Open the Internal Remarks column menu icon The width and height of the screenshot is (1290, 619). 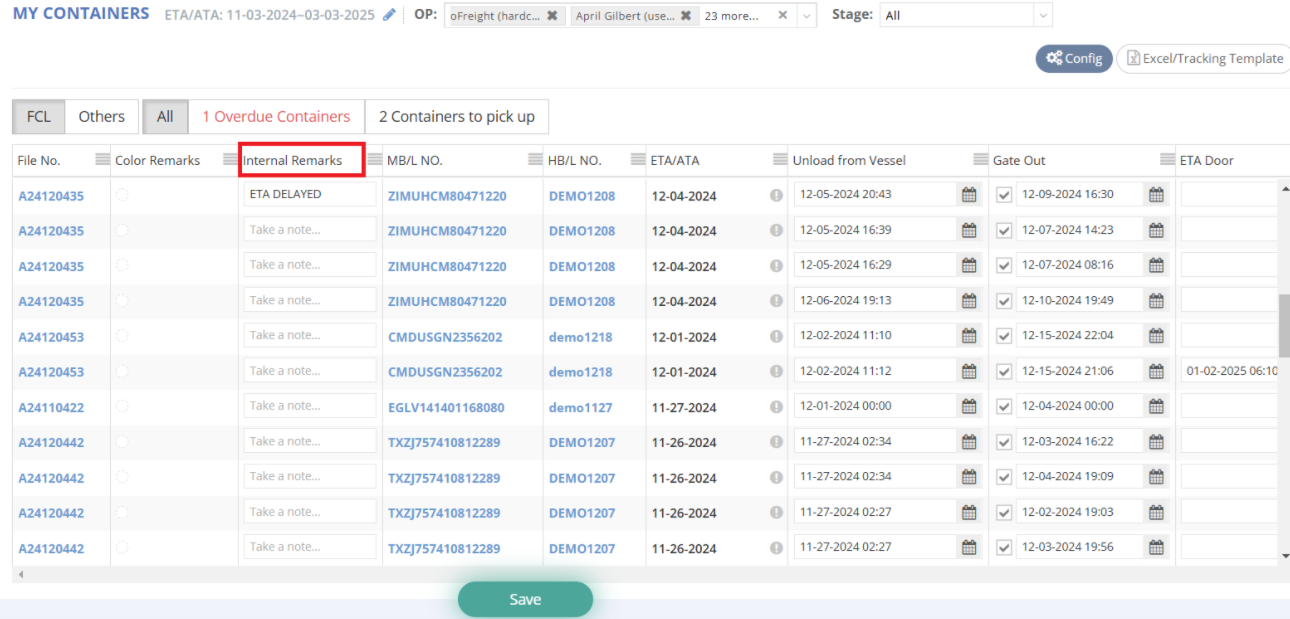[x=375, y=160]
